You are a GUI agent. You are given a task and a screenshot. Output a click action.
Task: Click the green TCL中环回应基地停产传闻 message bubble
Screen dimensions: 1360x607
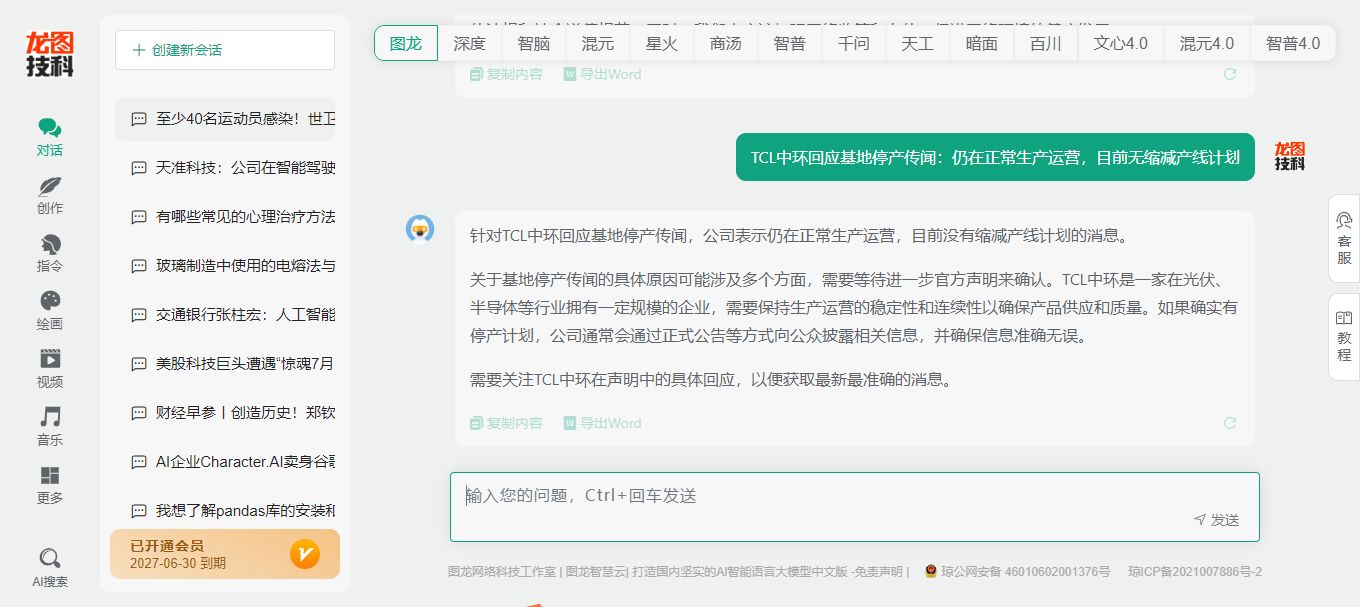point(995,157)
